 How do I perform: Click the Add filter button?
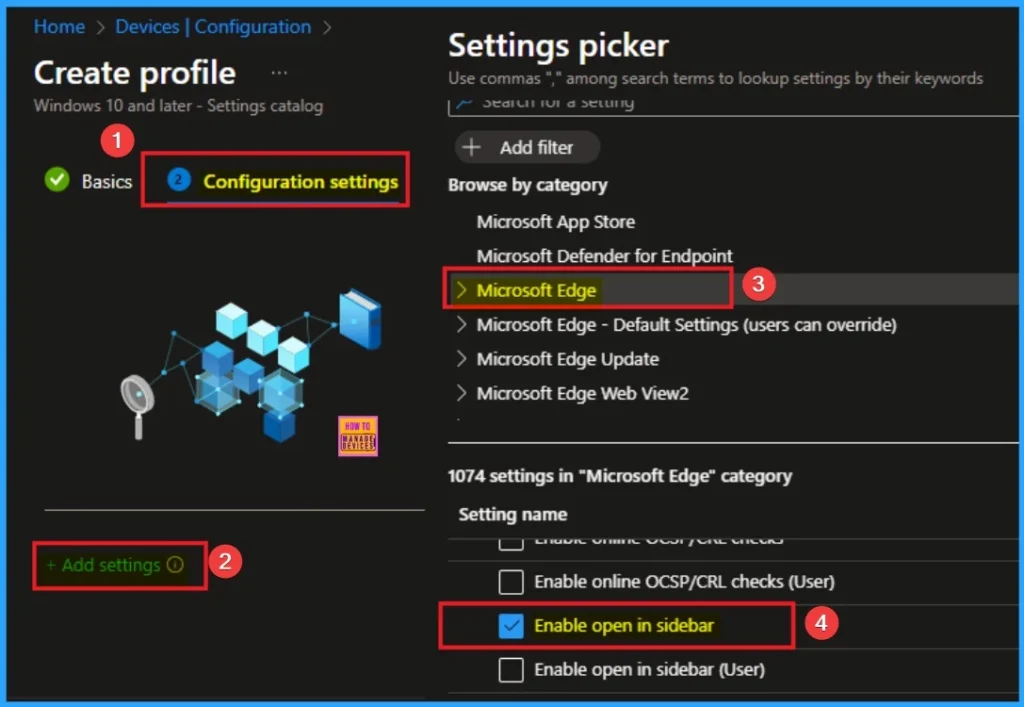click(526, 148)
